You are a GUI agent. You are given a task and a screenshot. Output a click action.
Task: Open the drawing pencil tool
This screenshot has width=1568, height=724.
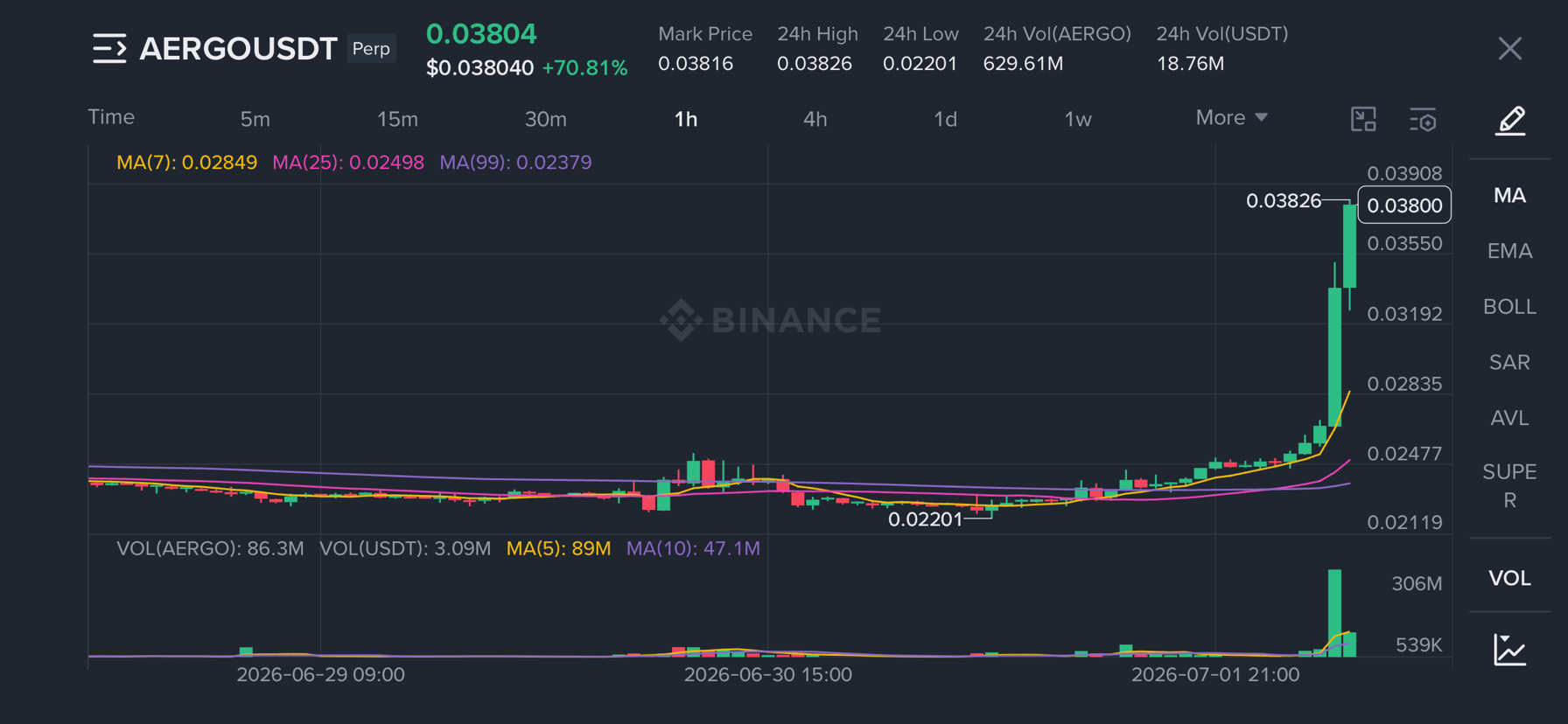(x=1510, y=120)
